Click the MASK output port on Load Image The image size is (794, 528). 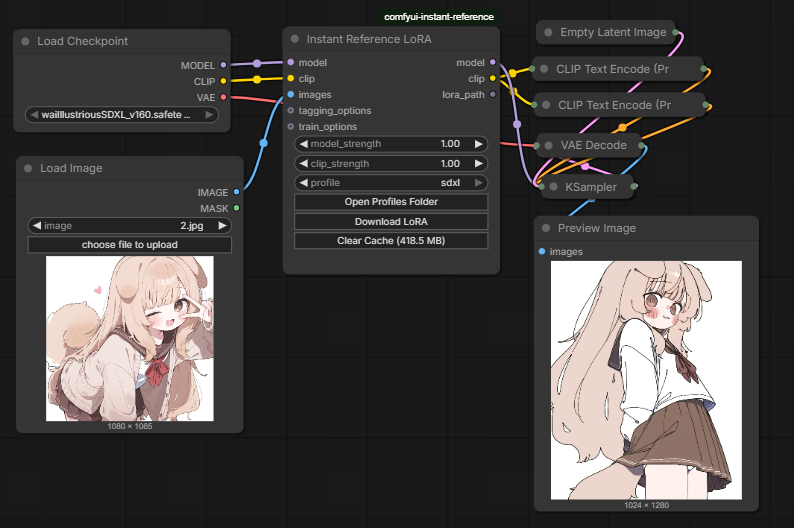click(x=236, y=208)
